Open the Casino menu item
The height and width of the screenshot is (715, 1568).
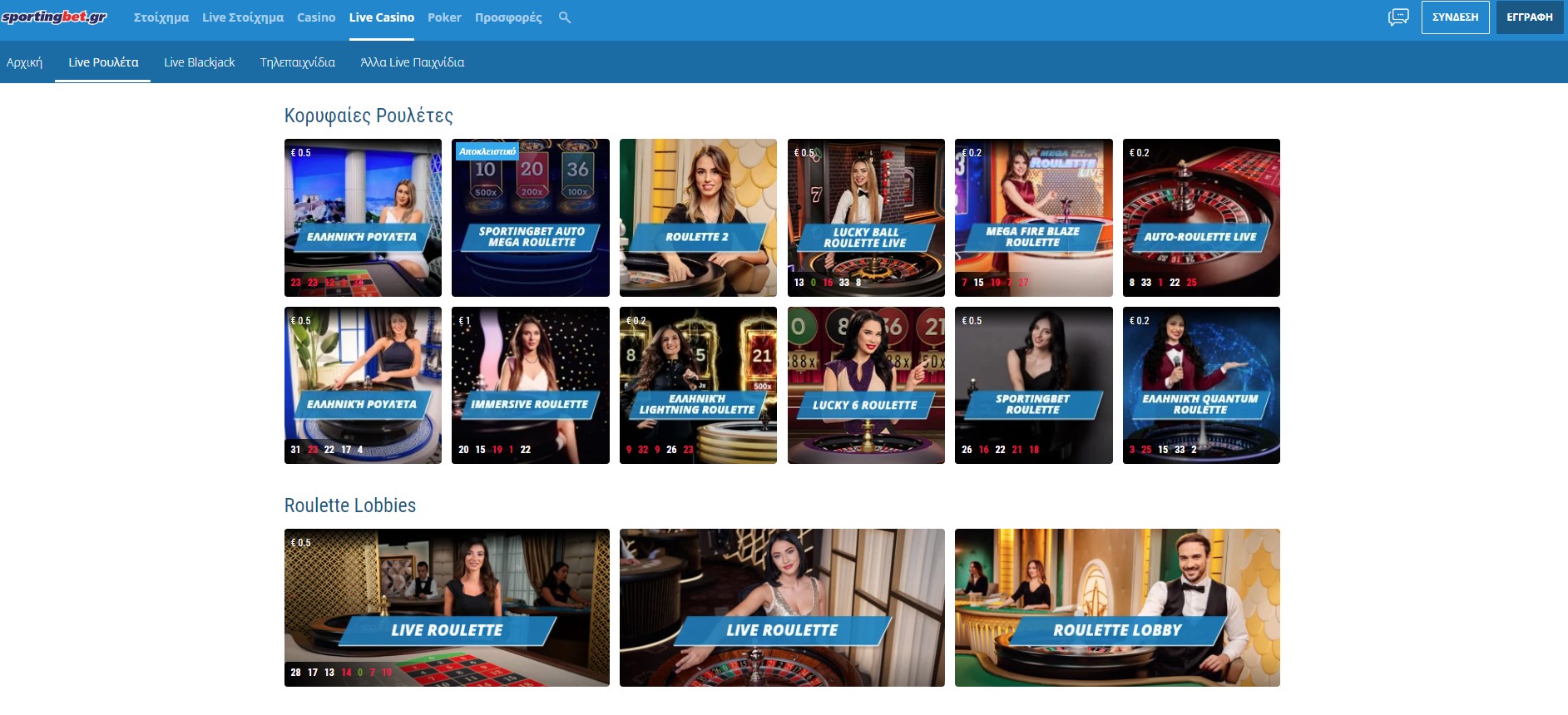pyautogui.click(x=316, y=17)
